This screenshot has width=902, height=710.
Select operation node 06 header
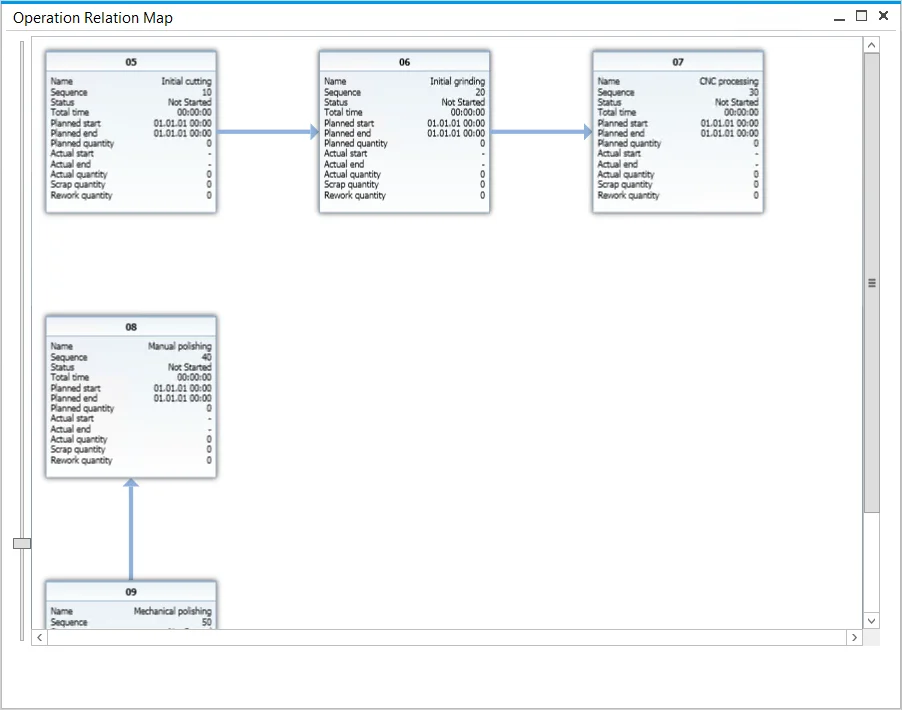[x=404, y=62]
